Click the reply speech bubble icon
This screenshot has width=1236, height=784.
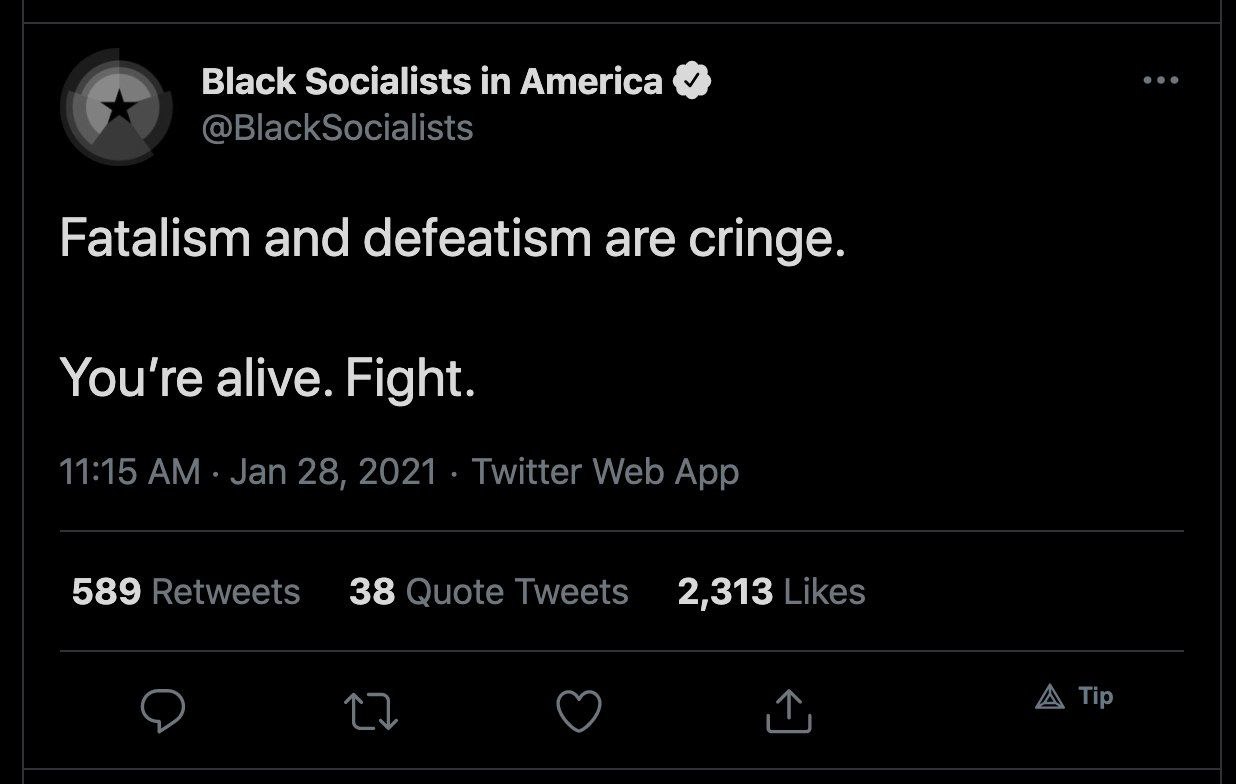[x=162, y=711]
